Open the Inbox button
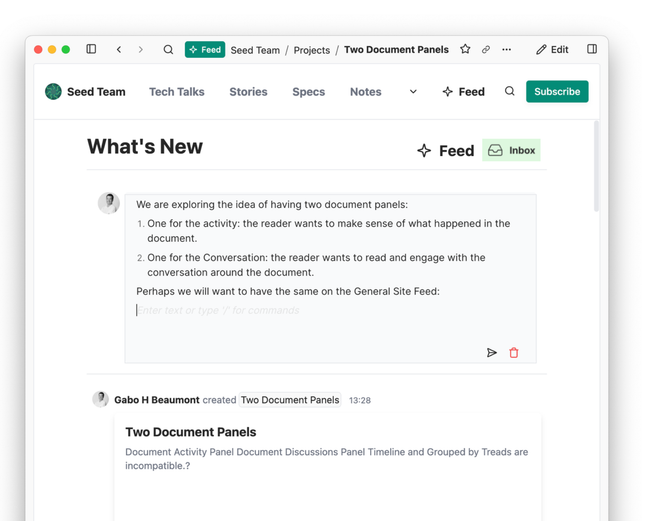This screenshot has width=650, height=521. [x=511, y=150]
